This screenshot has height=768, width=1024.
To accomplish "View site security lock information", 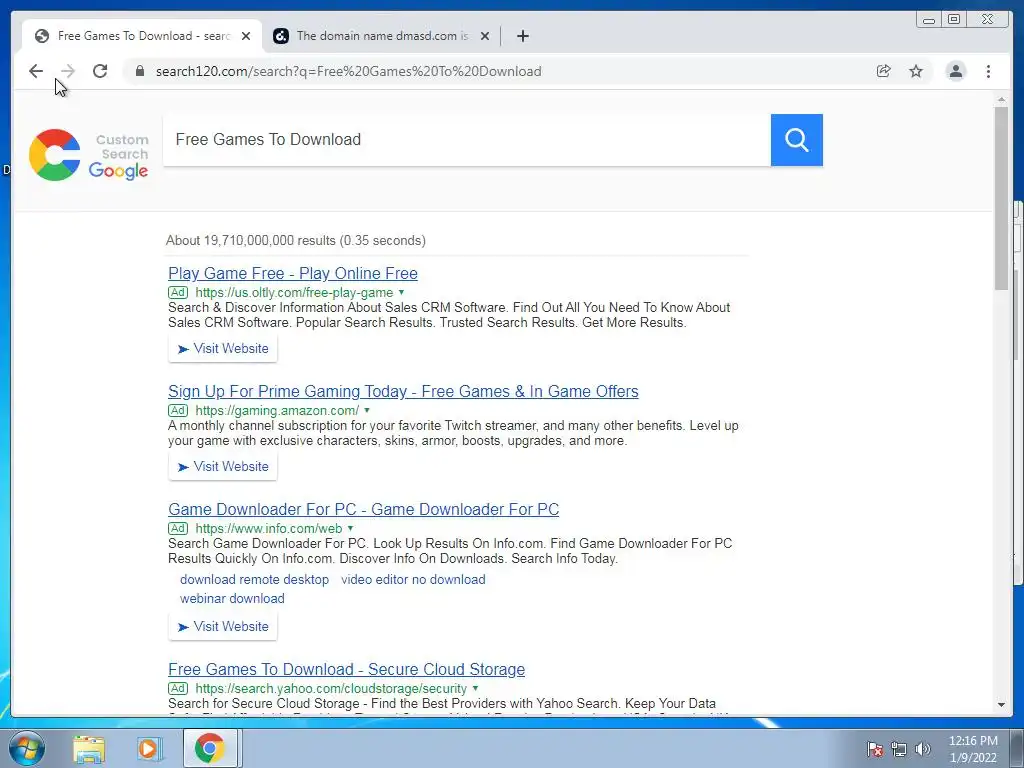I will coord(139,71).
